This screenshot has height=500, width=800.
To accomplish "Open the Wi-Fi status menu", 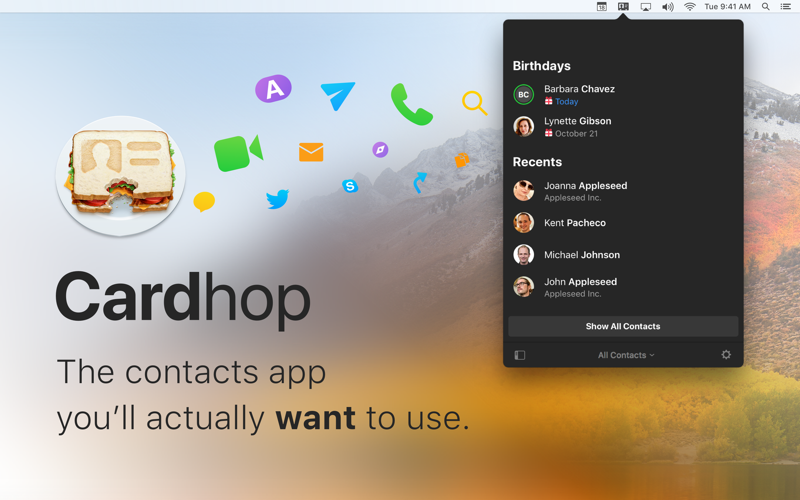I will 690,7.
